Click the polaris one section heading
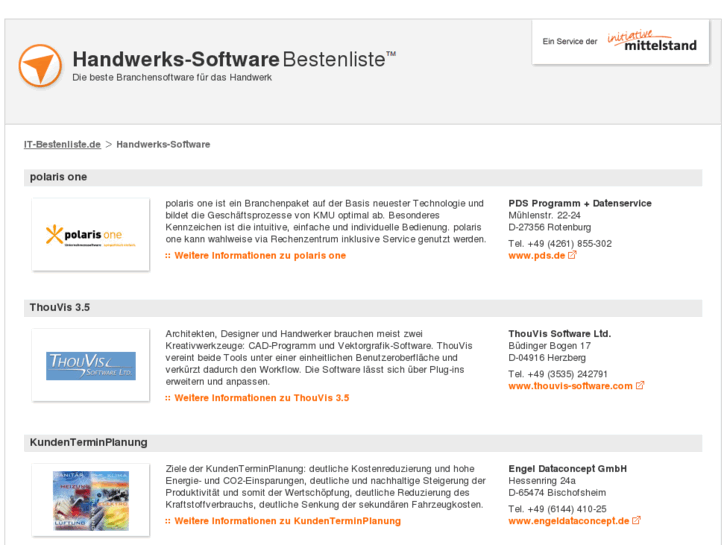 (58, 177)
